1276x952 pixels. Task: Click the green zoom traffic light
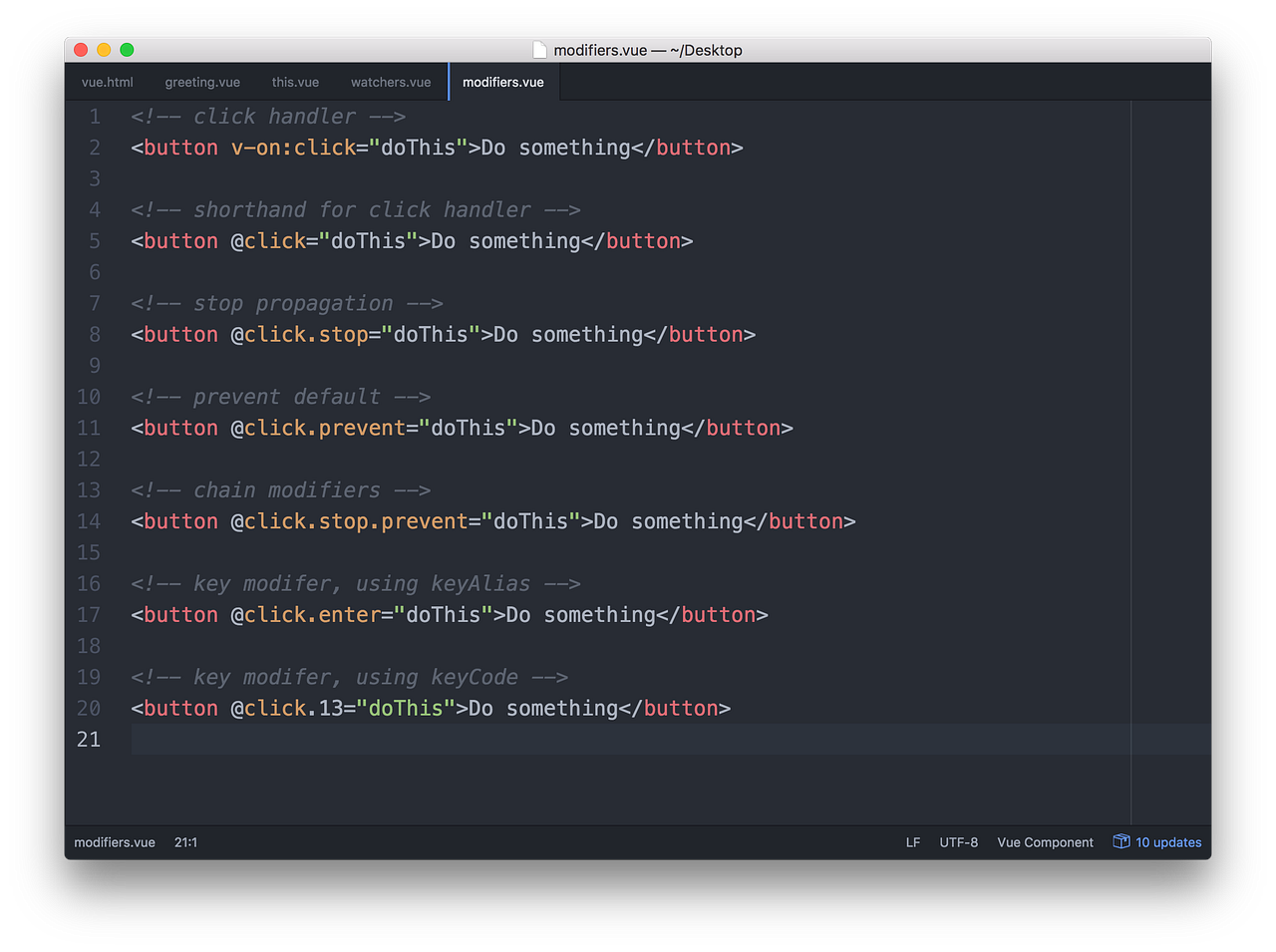point(128,48)
